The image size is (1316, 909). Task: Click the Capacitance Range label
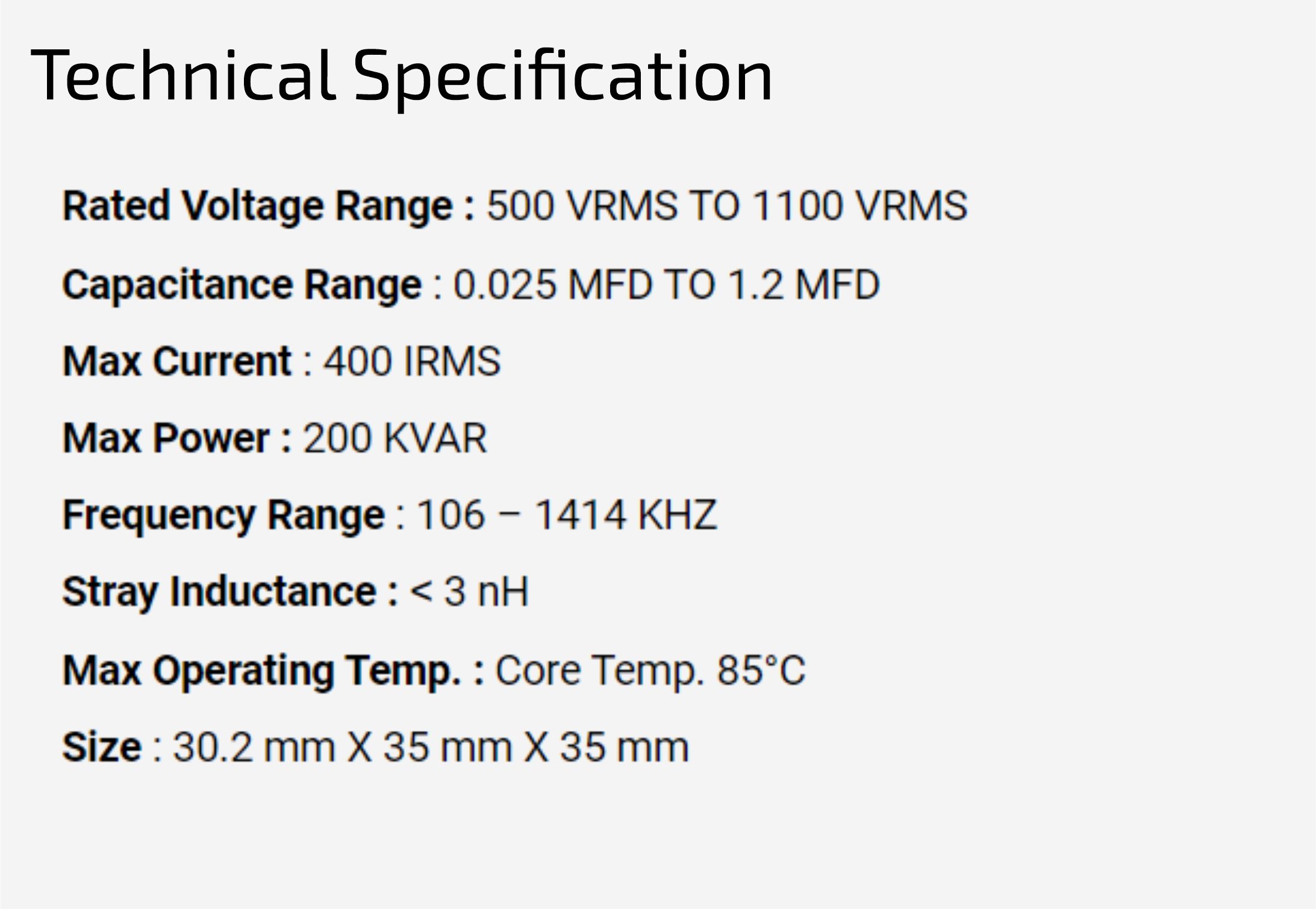click(242, 285)
